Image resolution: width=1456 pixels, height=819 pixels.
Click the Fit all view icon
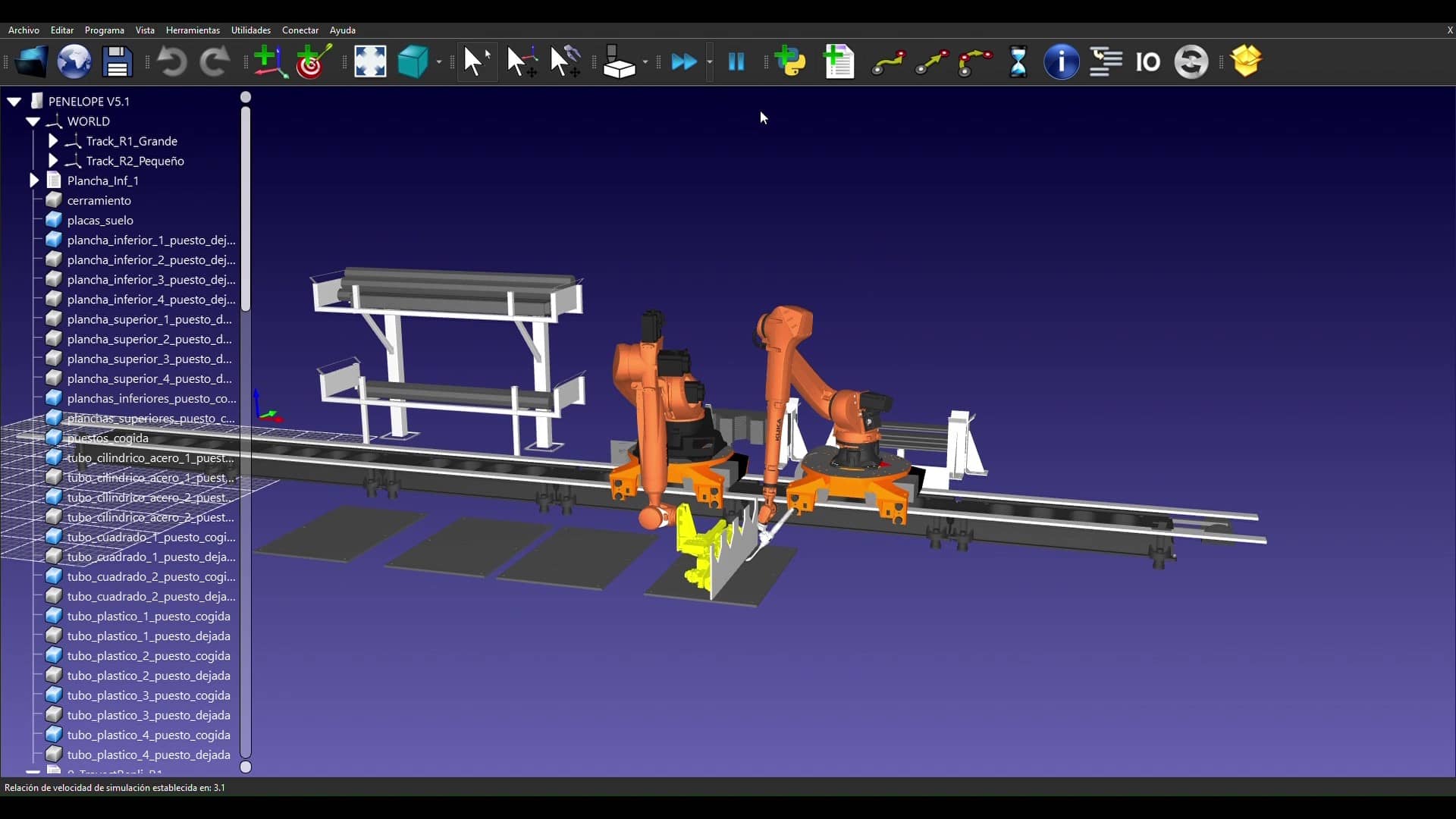point(370,61)
